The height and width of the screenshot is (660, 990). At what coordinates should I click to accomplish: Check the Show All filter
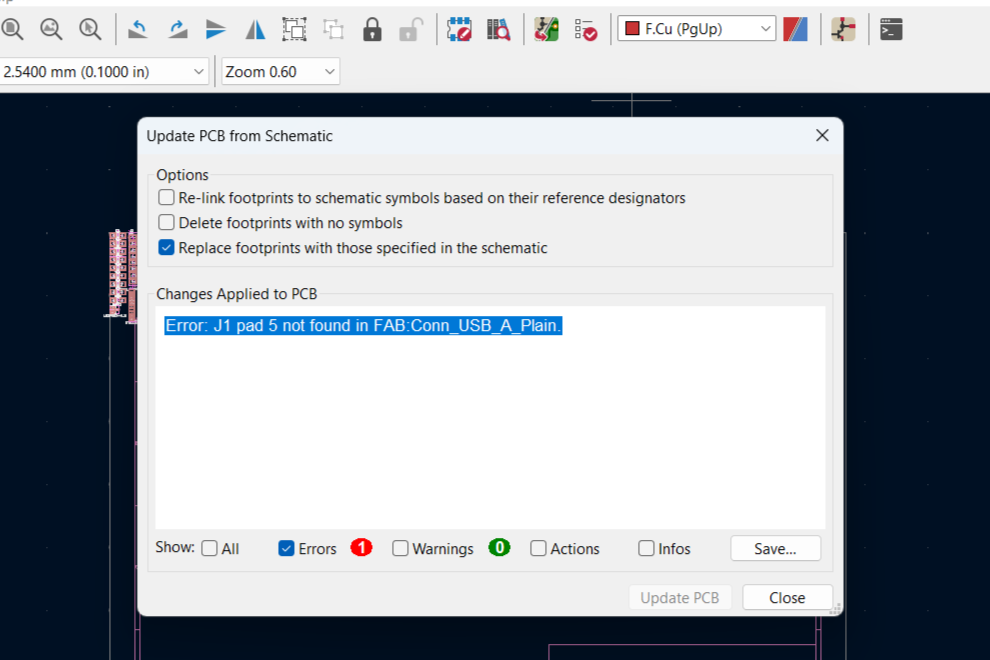(x=209, y=548)
